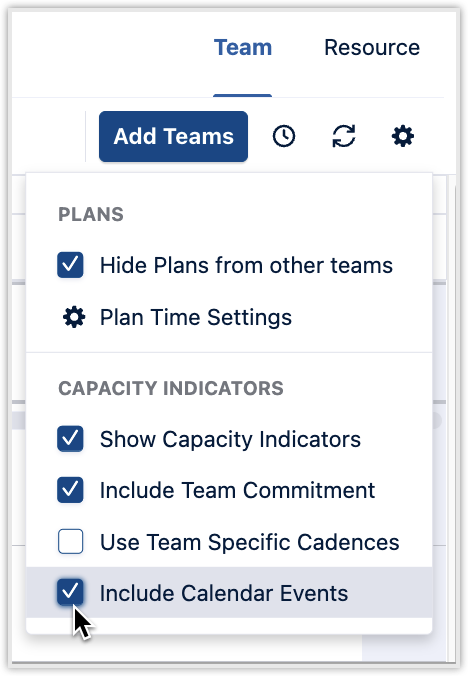Open the clock history icon in toolbar

pyautogui.click(x=284, y=137)
